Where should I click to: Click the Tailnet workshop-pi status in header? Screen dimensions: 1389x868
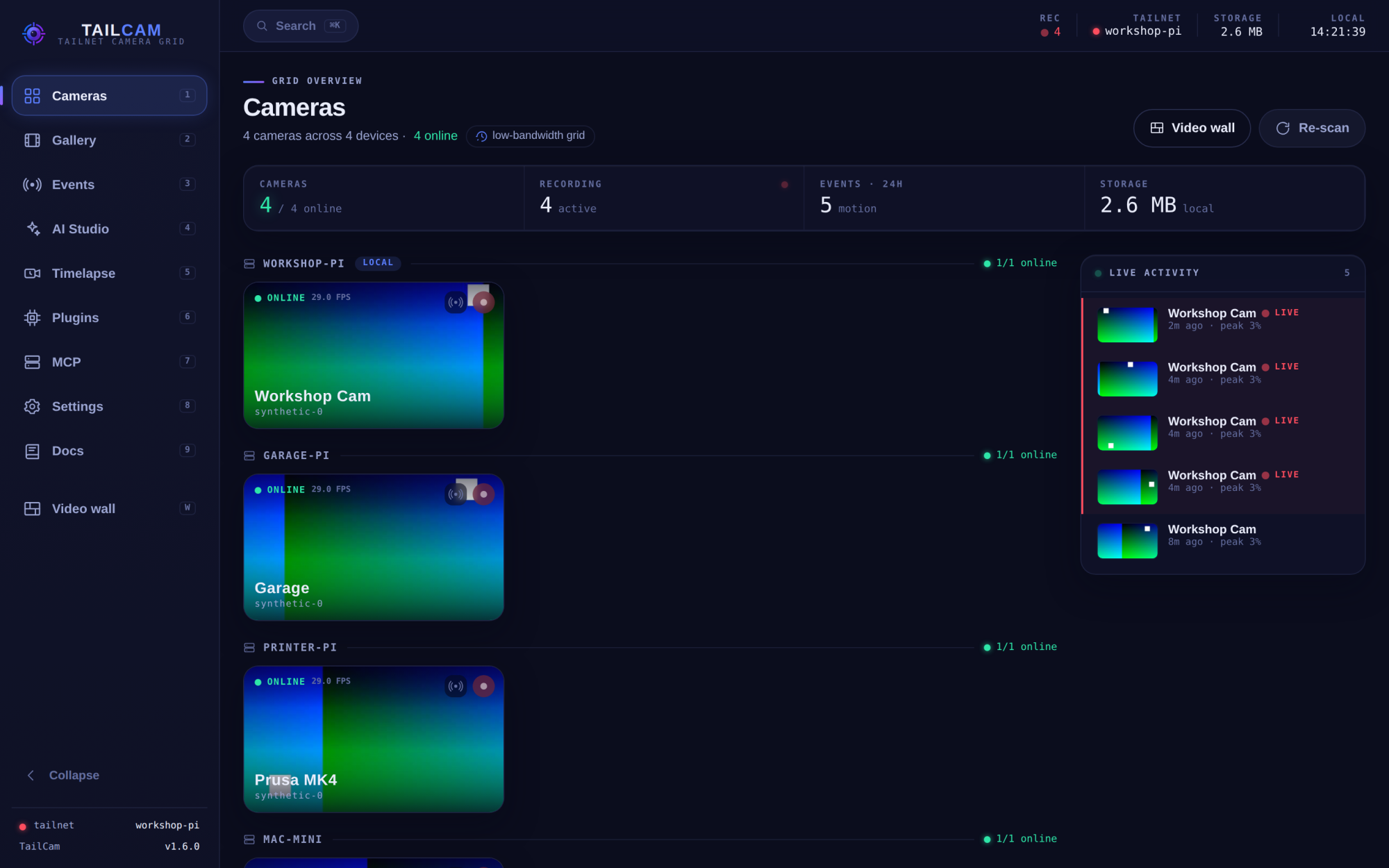pos(1136,25)
